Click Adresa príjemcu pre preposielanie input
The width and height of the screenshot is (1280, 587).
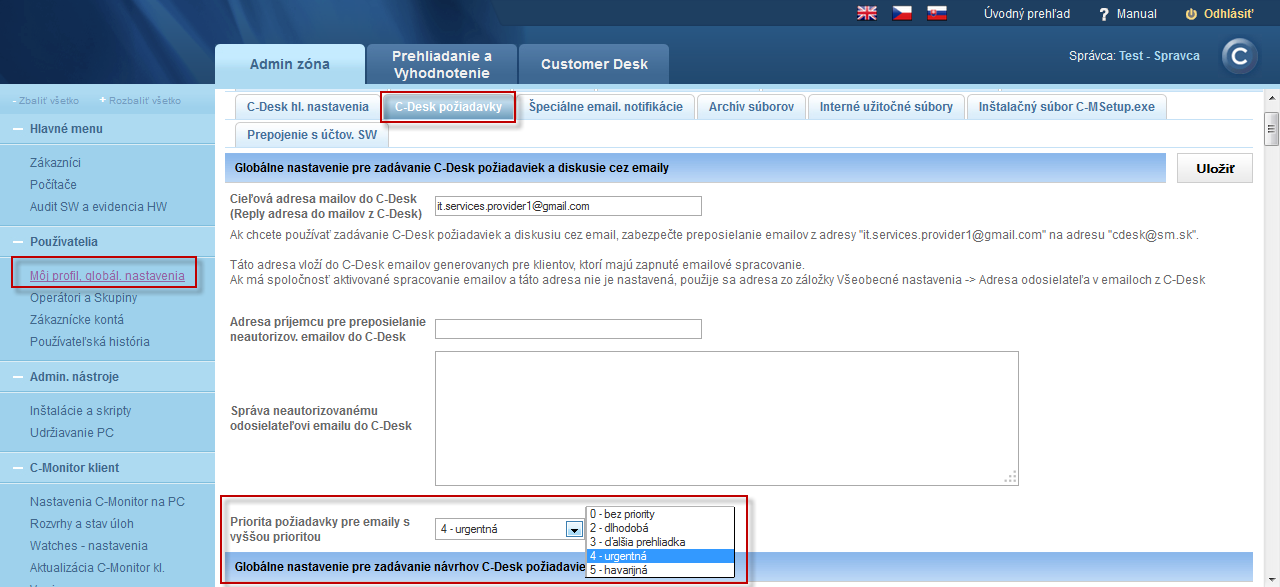click(x=568, y=329)
